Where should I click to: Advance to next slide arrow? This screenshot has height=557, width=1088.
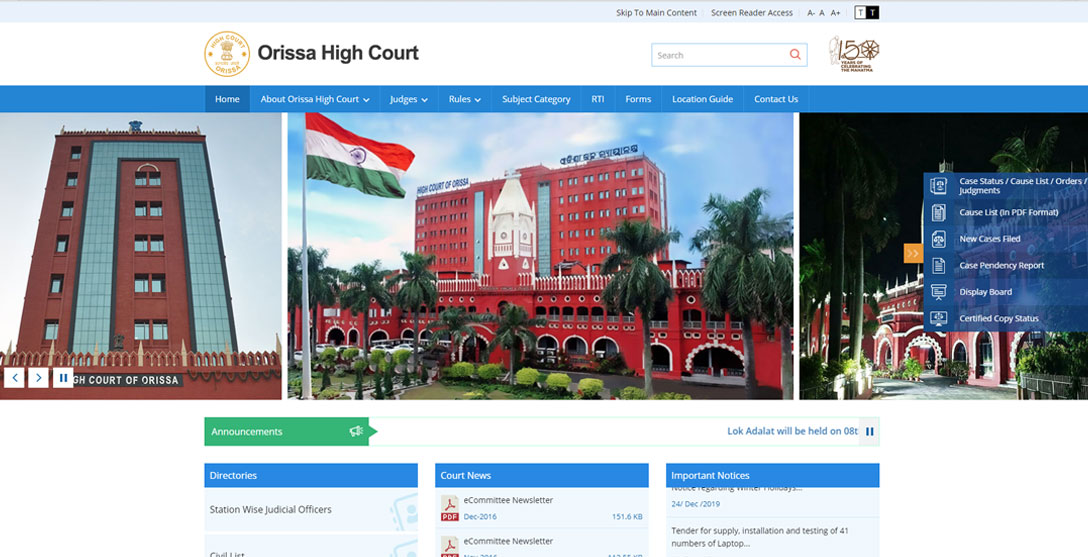tap(38, 377)
